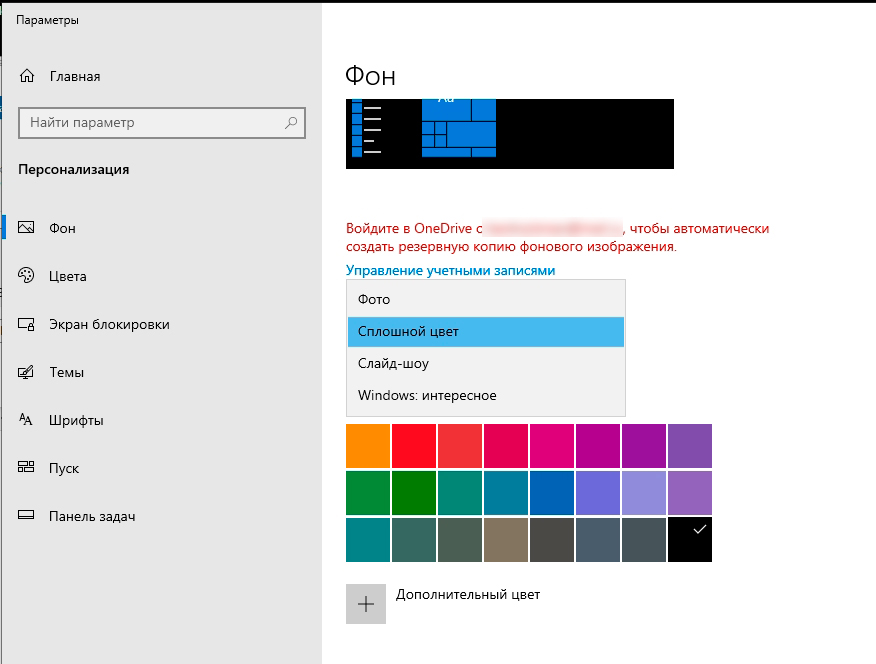Choose Слайд-шоу option

point(485,364)
